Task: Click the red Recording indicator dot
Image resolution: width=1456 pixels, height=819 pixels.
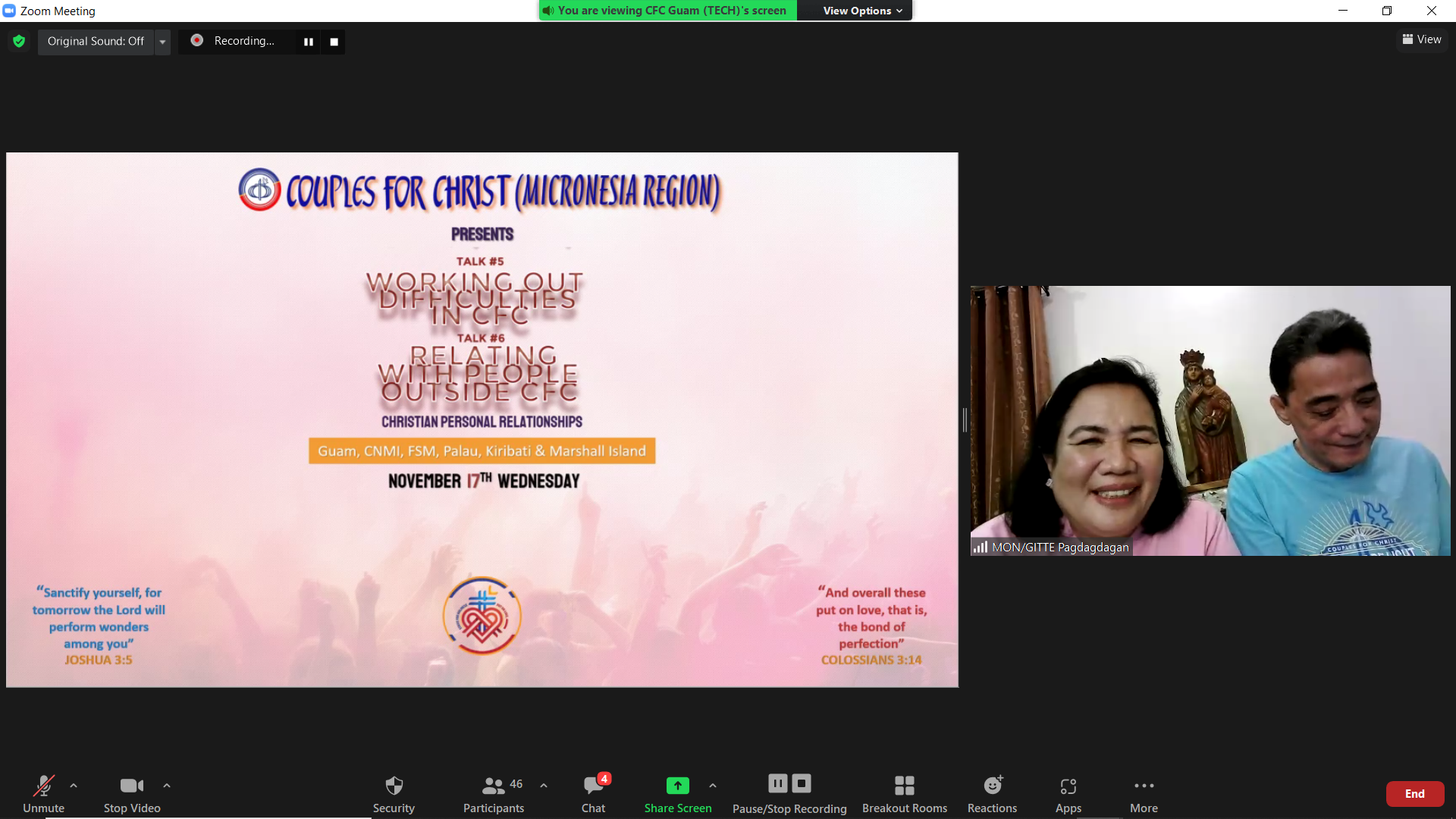Action: (197, 40)
